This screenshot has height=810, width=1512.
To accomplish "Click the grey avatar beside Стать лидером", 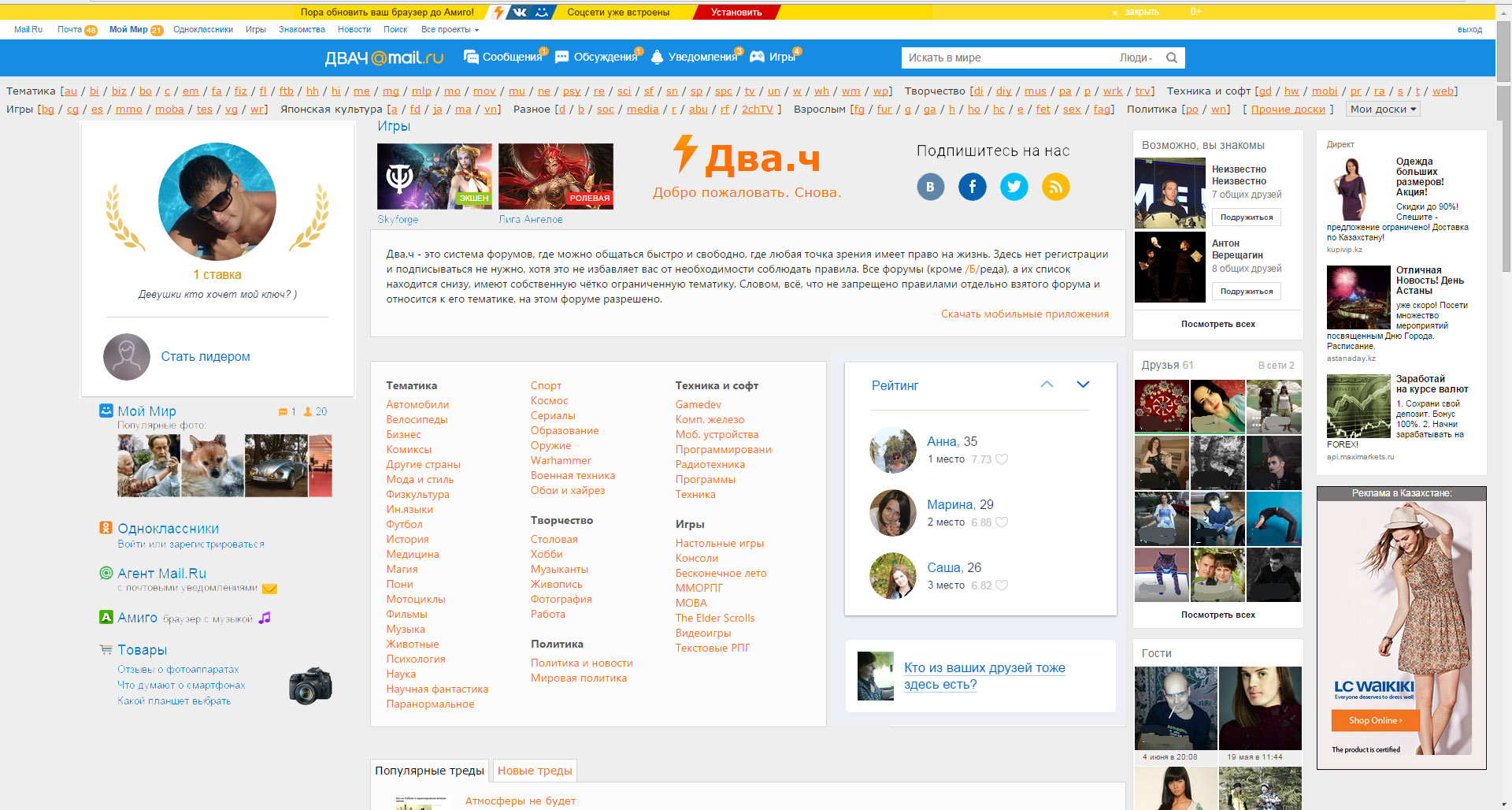I will (x=127, y=357).
